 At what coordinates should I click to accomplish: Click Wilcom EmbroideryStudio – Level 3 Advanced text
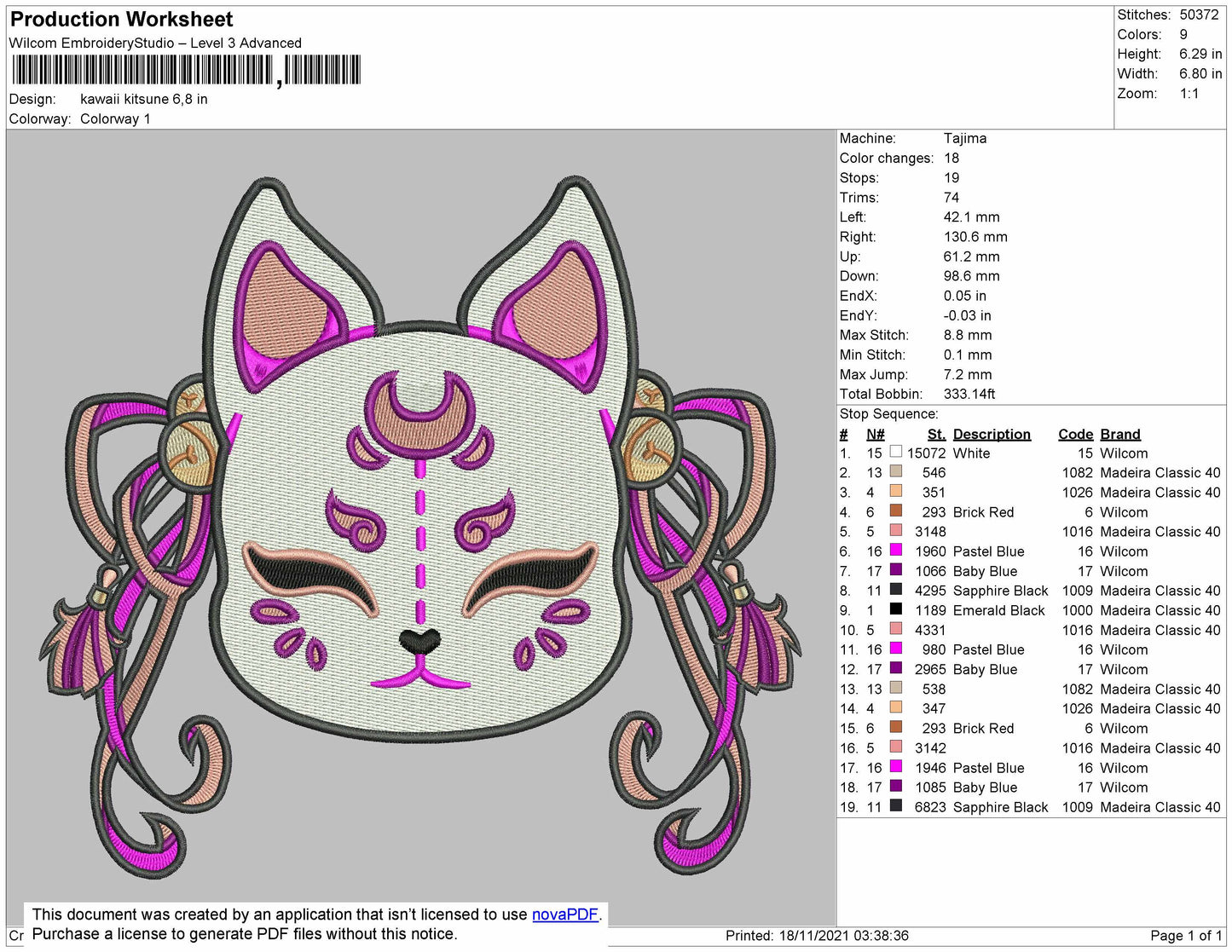click(155, 43)
